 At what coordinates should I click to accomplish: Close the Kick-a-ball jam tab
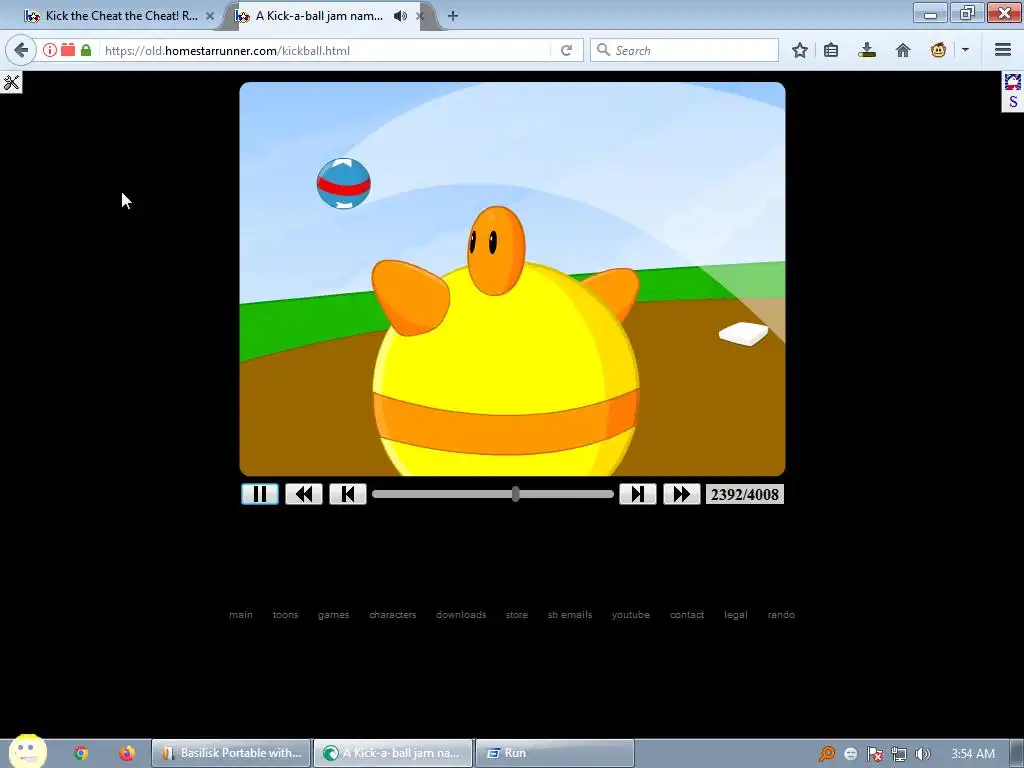[421, 16]
